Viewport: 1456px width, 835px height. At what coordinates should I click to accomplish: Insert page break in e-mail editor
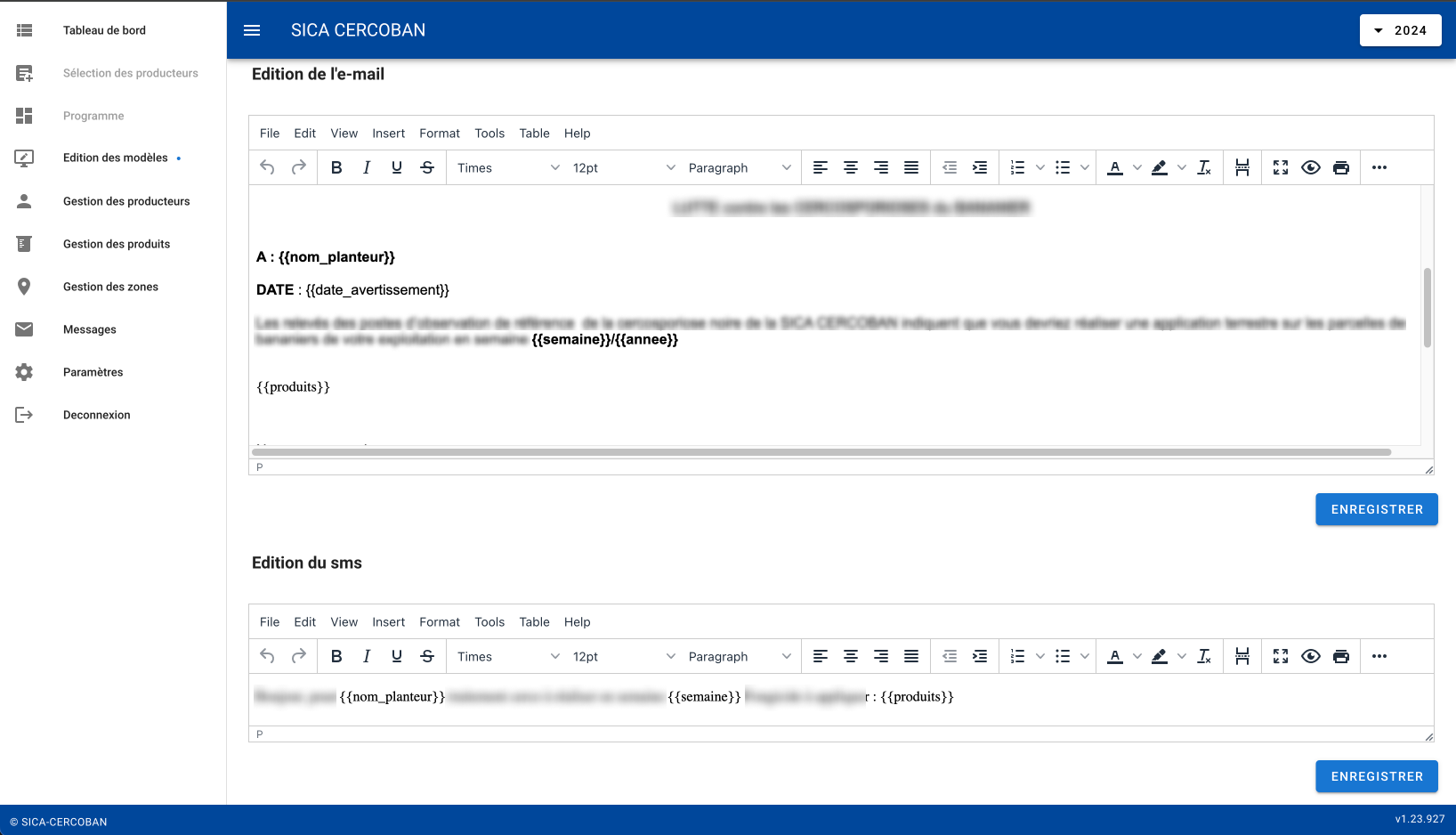click(x=1242, y=167)
